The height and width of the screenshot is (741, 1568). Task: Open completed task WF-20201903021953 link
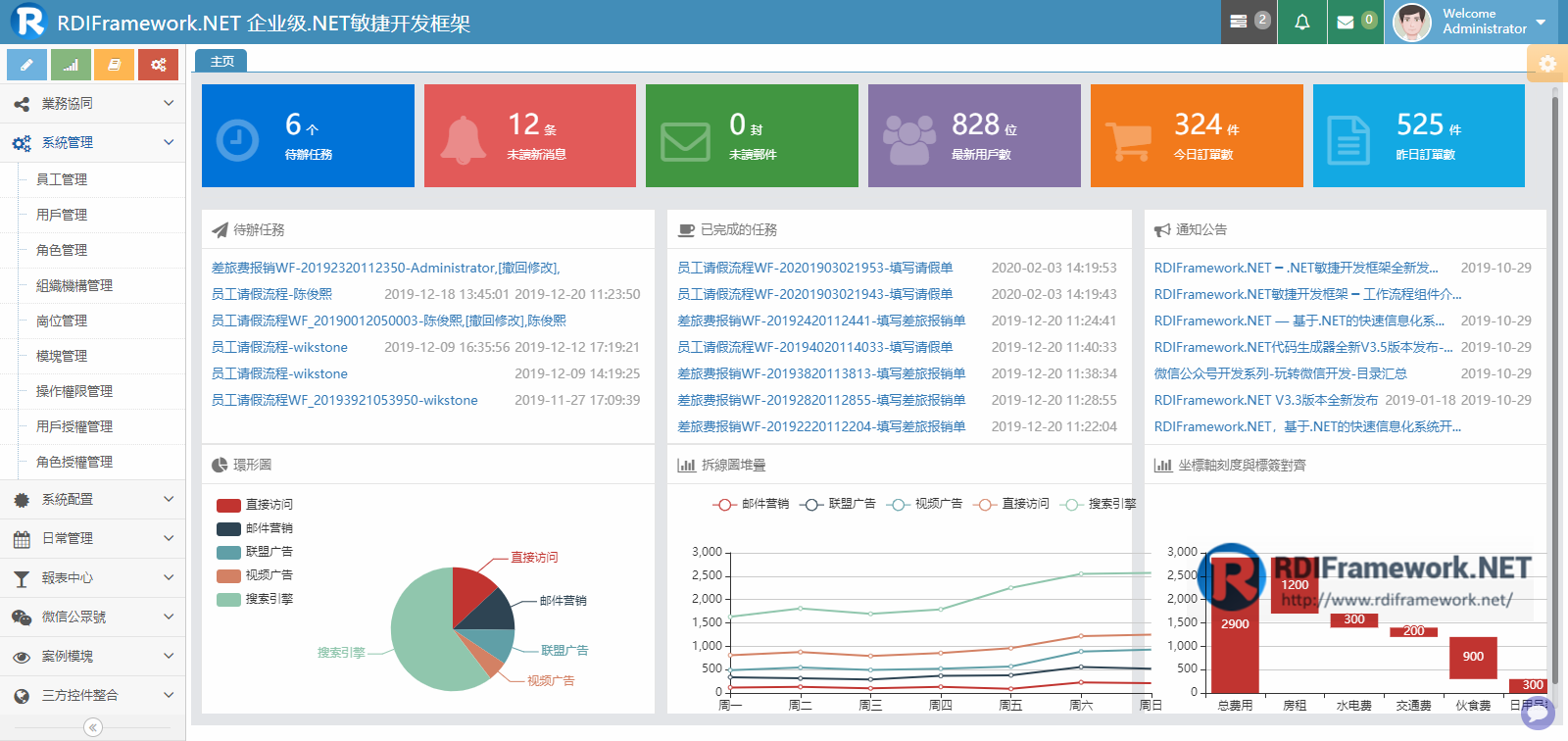click(x=814, y=268)
